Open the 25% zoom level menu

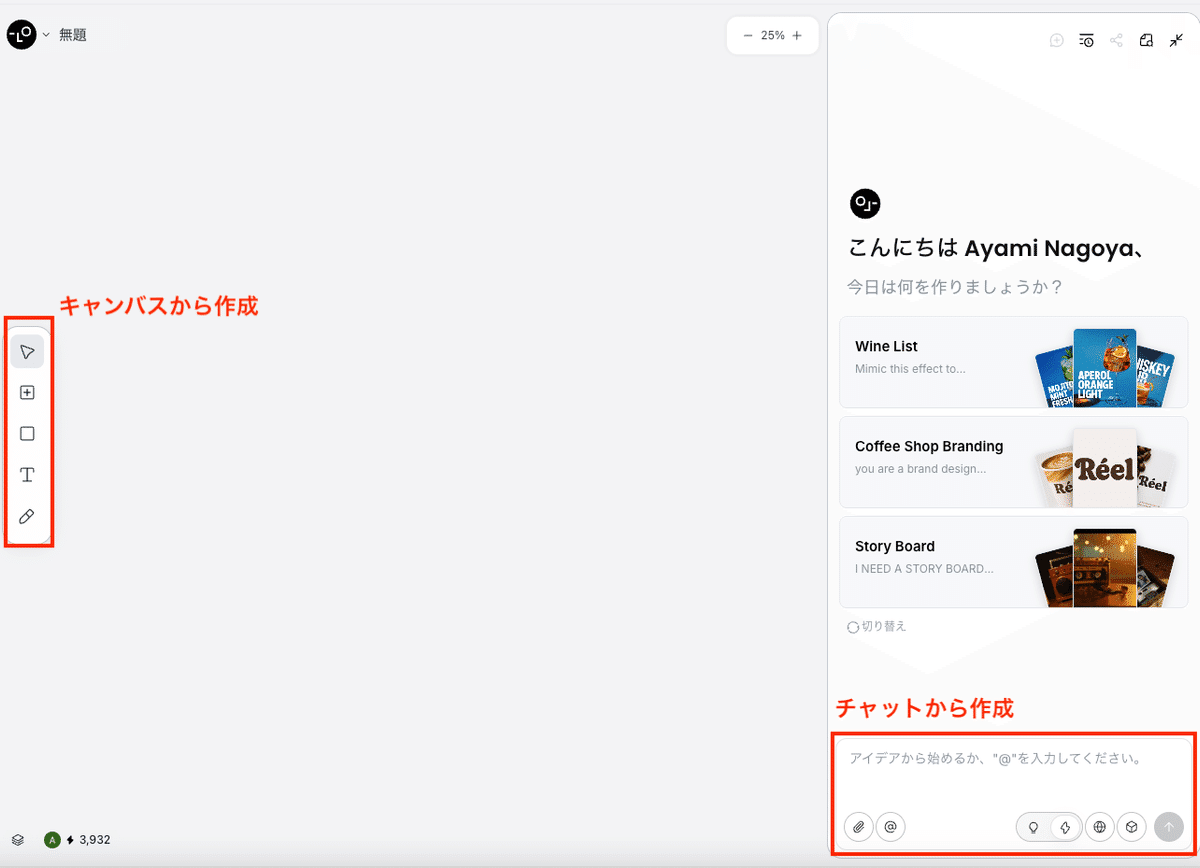(772, 35)
